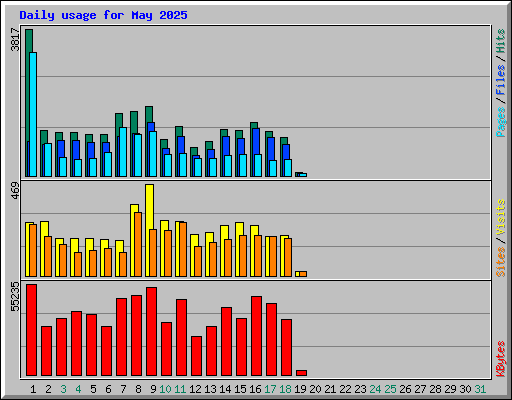Click green day label 10 on the x-axis
Image resolution: width=512 pixels, height=400 pixels.
165,389
